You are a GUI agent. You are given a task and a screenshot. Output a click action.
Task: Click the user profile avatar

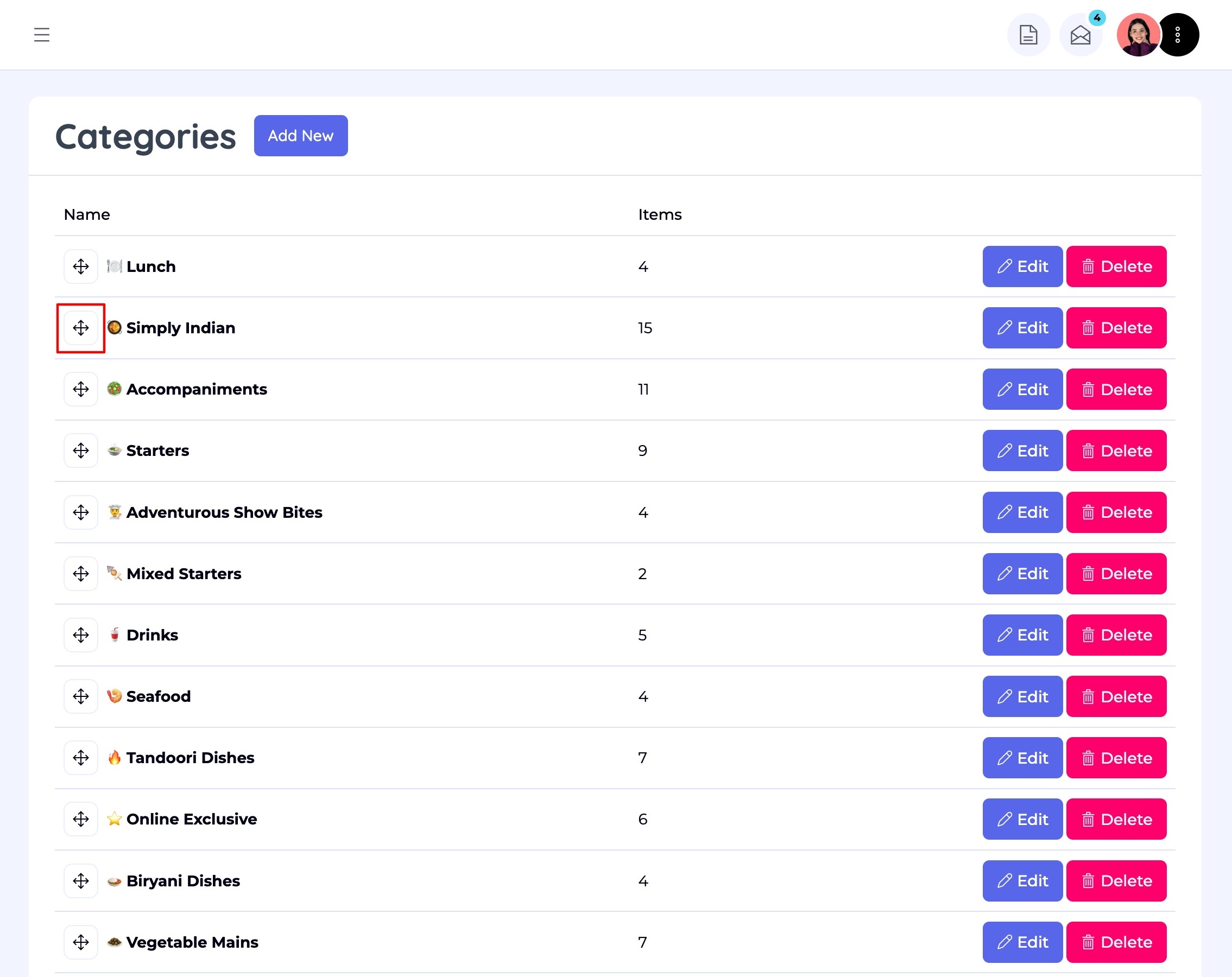point(1138,35)
